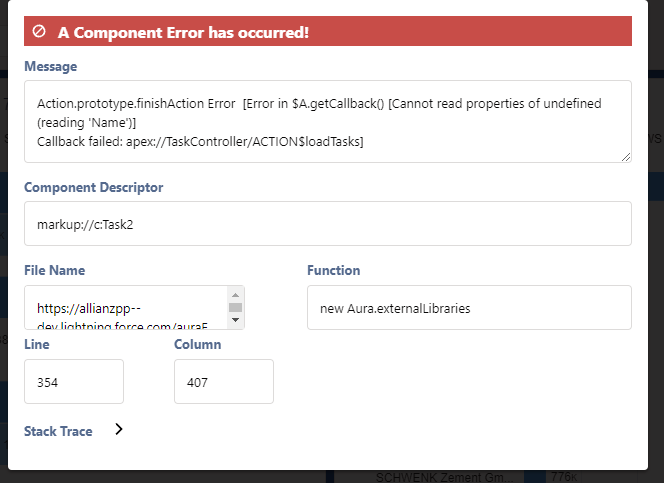
Task: Expand the Stack Trace chevron
Action: pos(118,430)
